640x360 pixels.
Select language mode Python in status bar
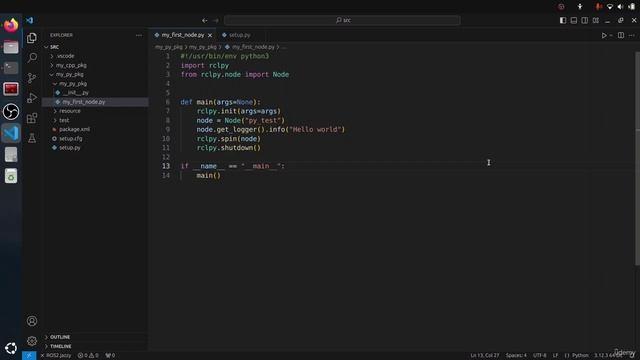[x=580, y=356]
